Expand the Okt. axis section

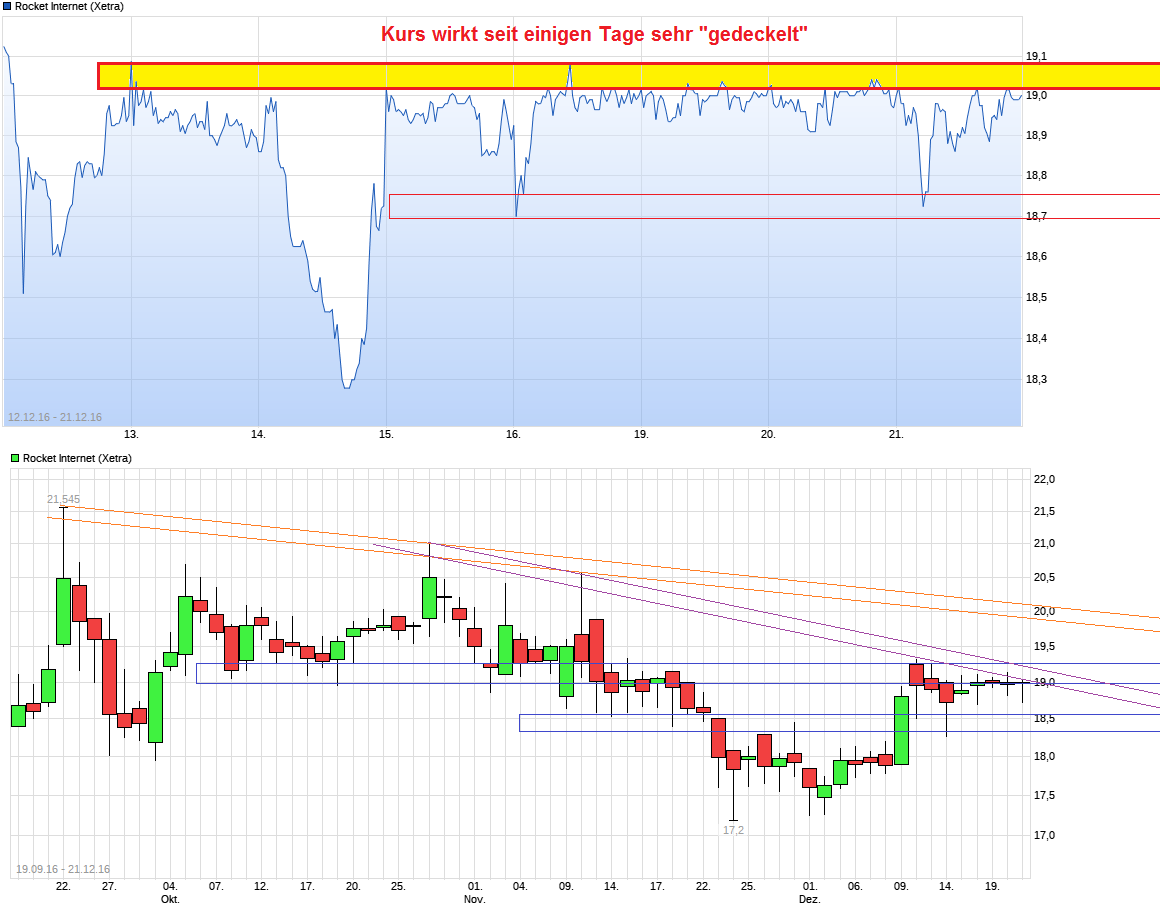[170, 898]
